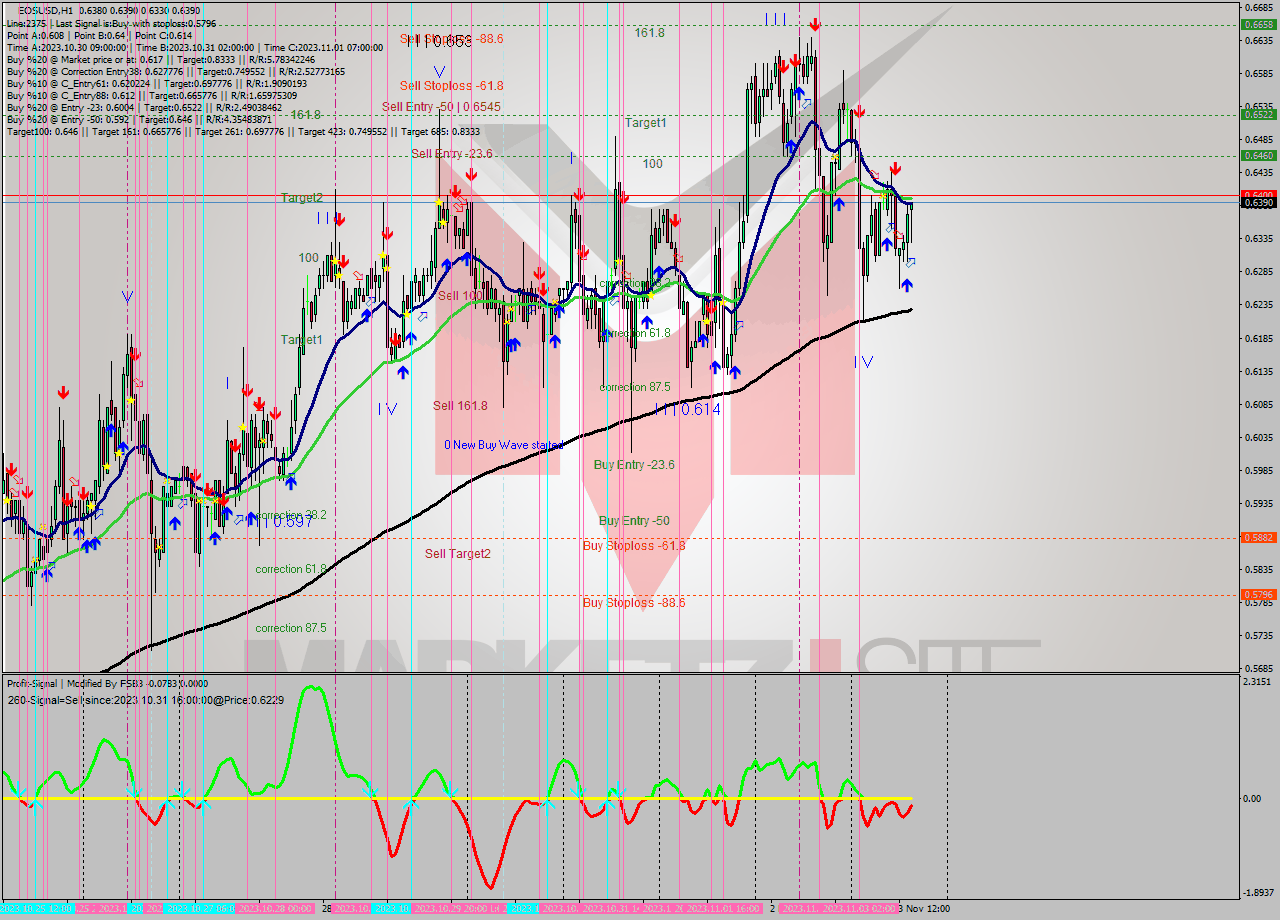Click the -1.8937 indicator scale value
This screenshot has height=920, width=1280.
pos(1257,893)
